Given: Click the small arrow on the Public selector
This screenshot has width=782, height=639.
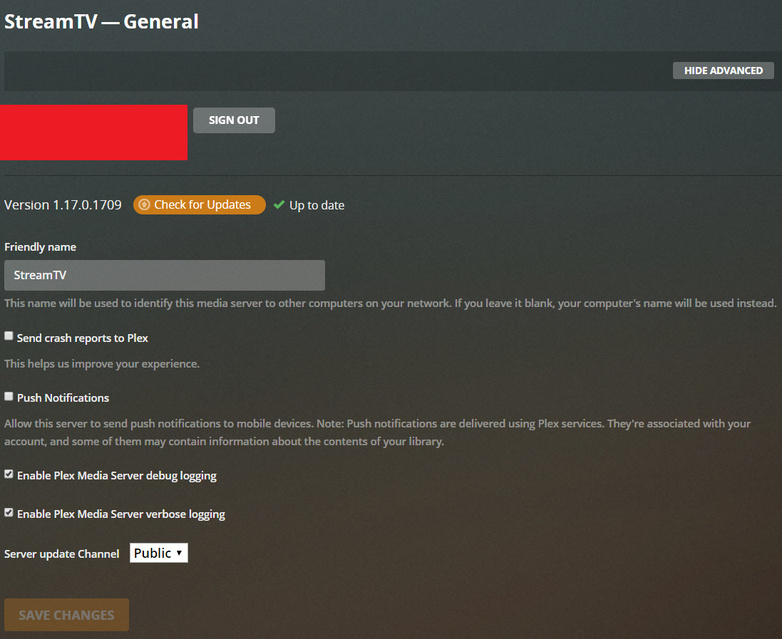Looking at the screenshot, I should (179, 553).
